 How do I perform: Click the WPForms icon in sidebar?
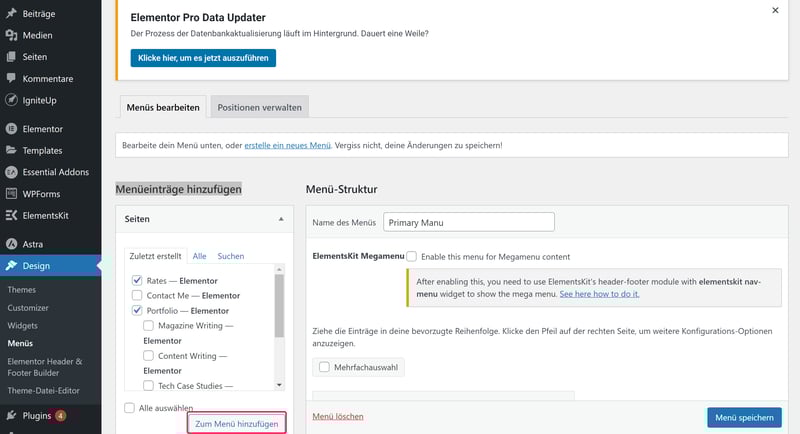click(11, 193)
